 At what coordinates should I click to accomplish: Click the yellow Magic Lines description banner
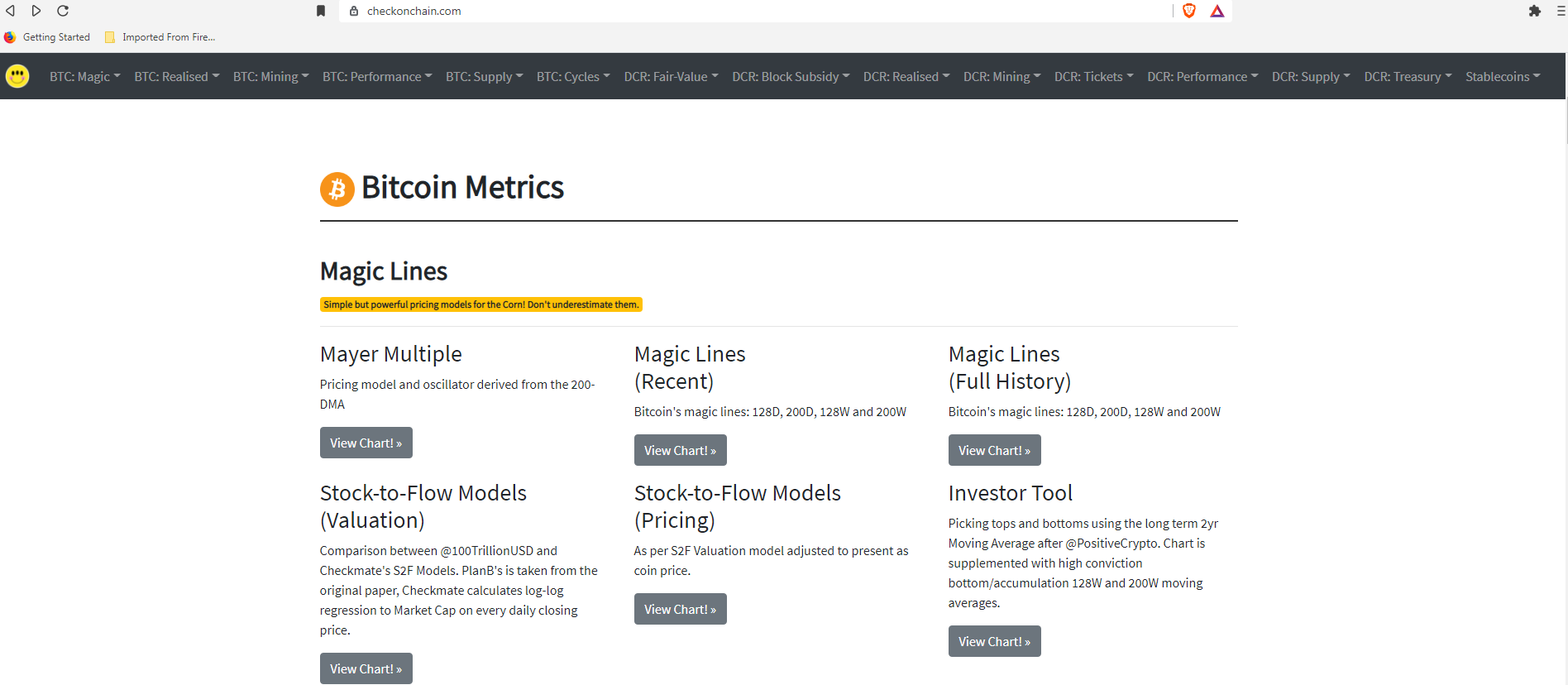(x=481, y=304)
